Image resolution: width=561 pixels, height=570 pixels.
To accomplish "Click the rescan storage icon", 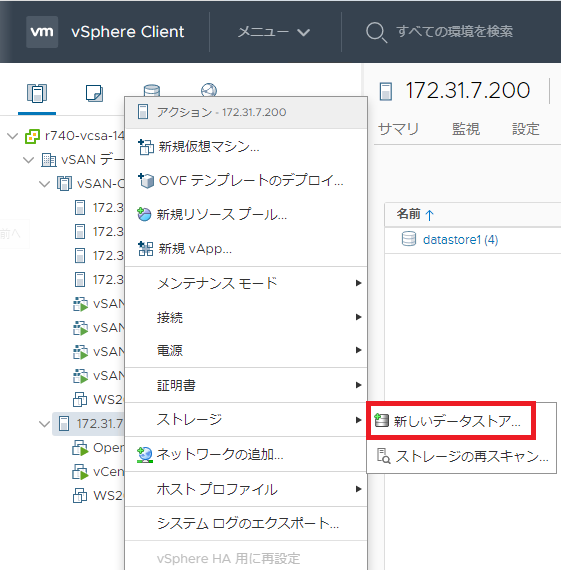I will click(x=384, y=456).
